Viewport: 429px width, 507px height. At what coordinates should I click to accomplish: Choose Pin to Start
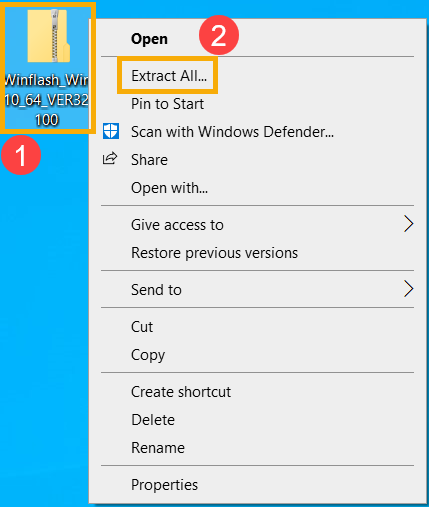(x=167, y=104)
